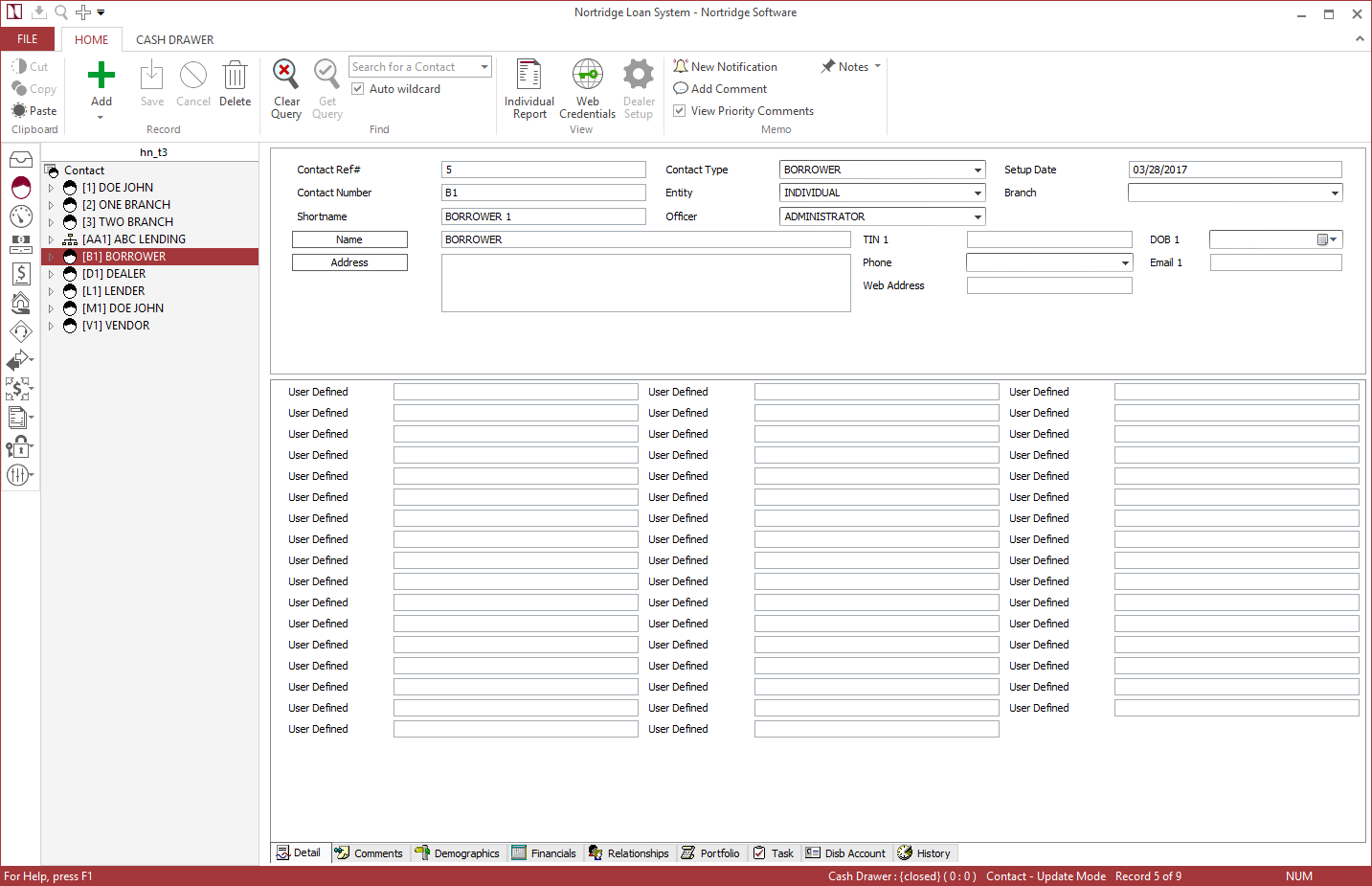Open the gauge dial sidebar icon
The height and width of the screenshot is (886, 1372).
[21, 216]
